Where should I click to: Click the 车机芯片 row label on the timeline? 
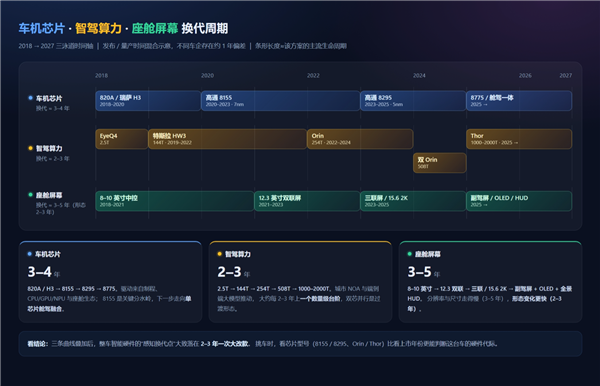49,98
